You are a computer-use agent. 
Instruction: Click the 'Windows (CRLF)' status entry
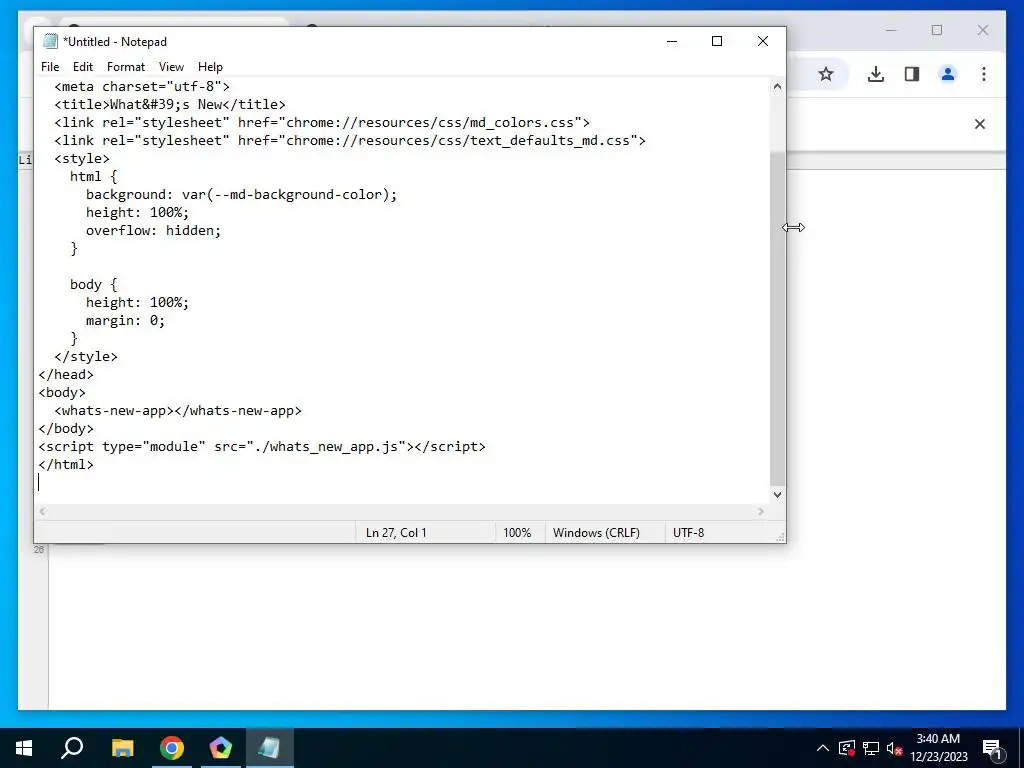point(596,533)
